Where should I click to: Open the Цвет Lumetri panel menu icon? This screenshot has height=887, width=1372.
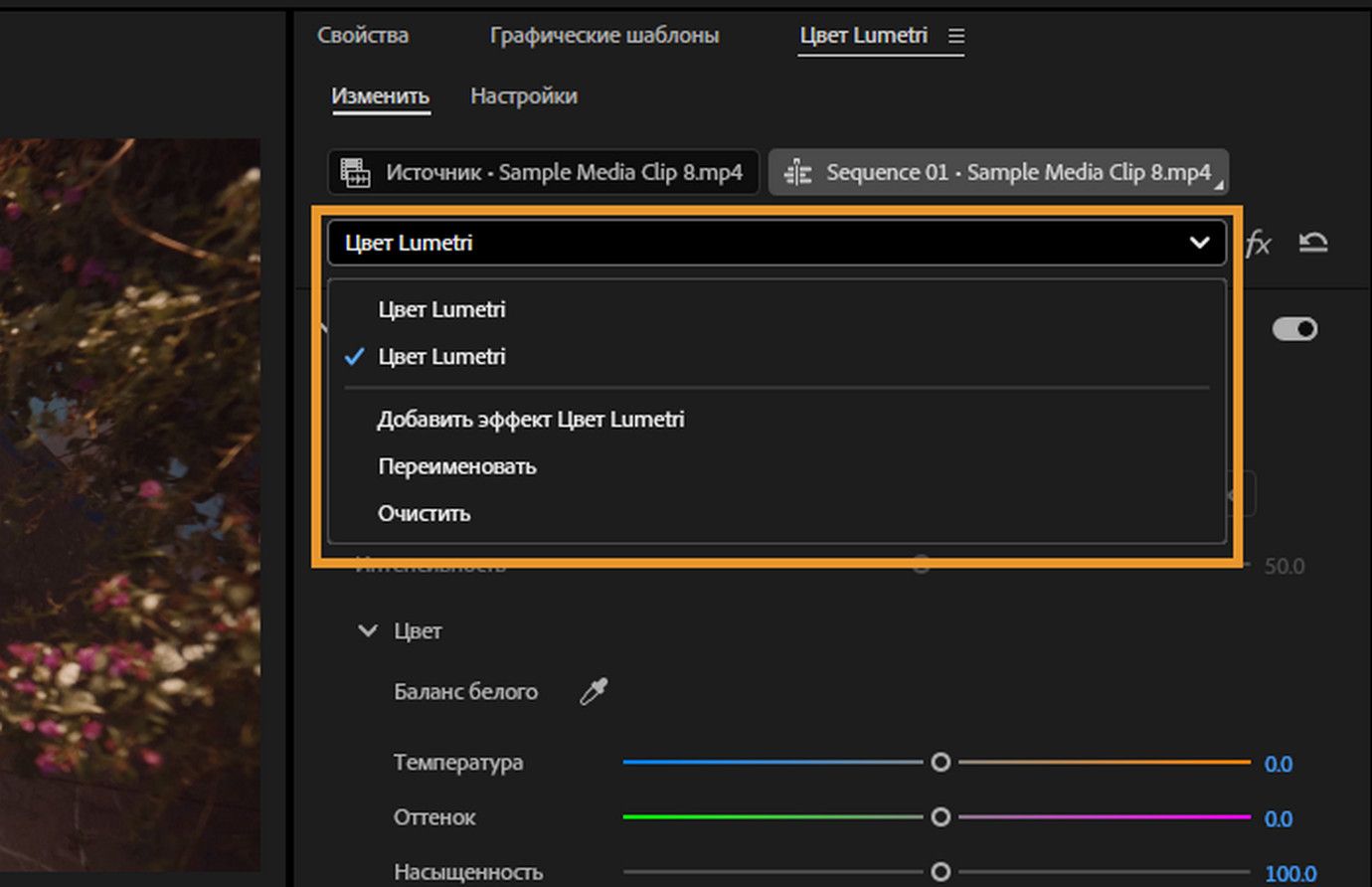(956, 36)
